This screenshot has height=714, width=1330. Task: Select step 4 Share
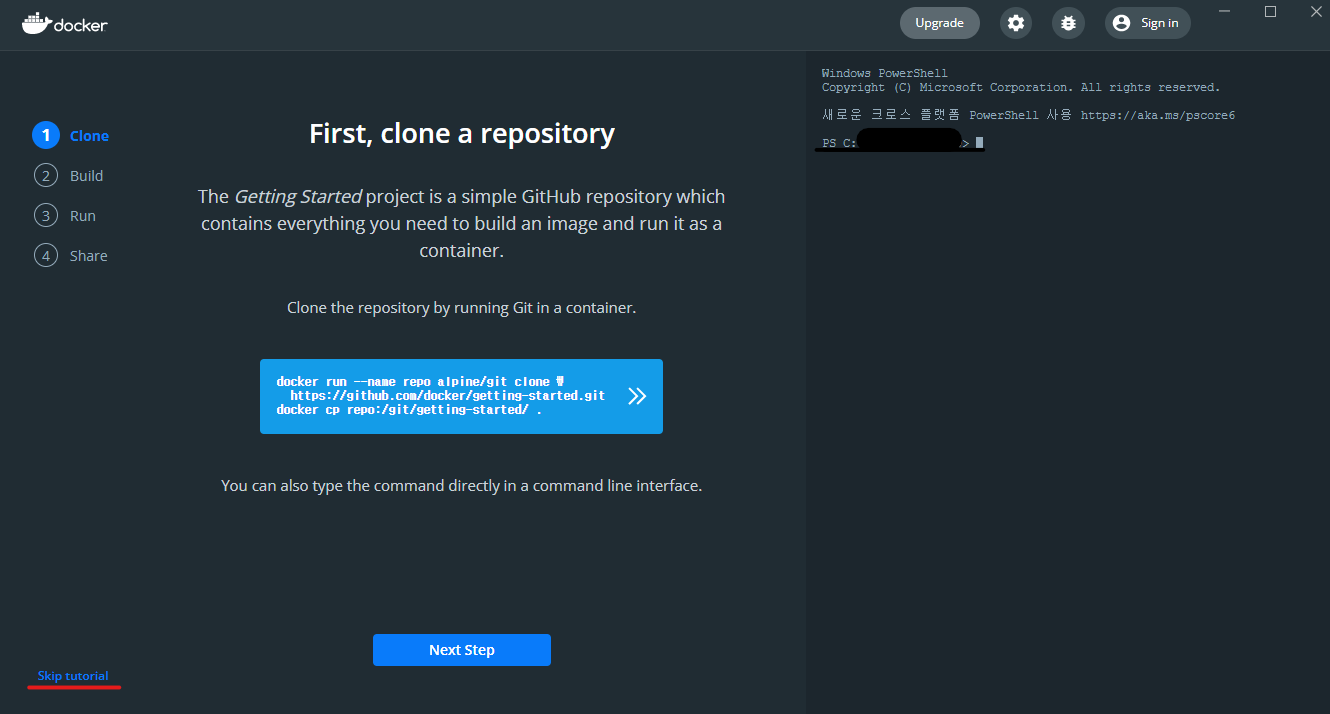click(x=71, y=256)
